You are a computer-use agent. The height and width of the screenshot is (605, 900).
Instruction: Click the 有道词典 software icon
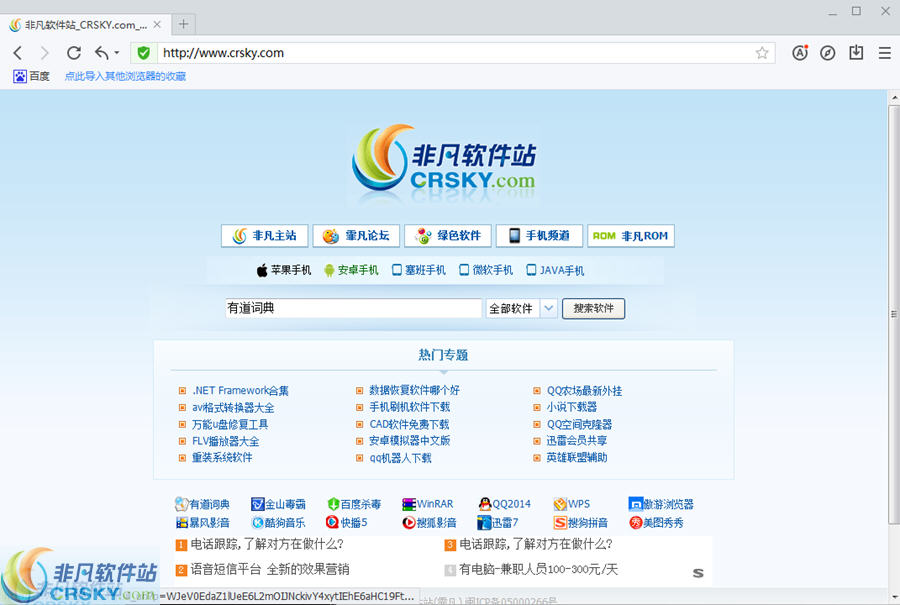click(182, 504)
